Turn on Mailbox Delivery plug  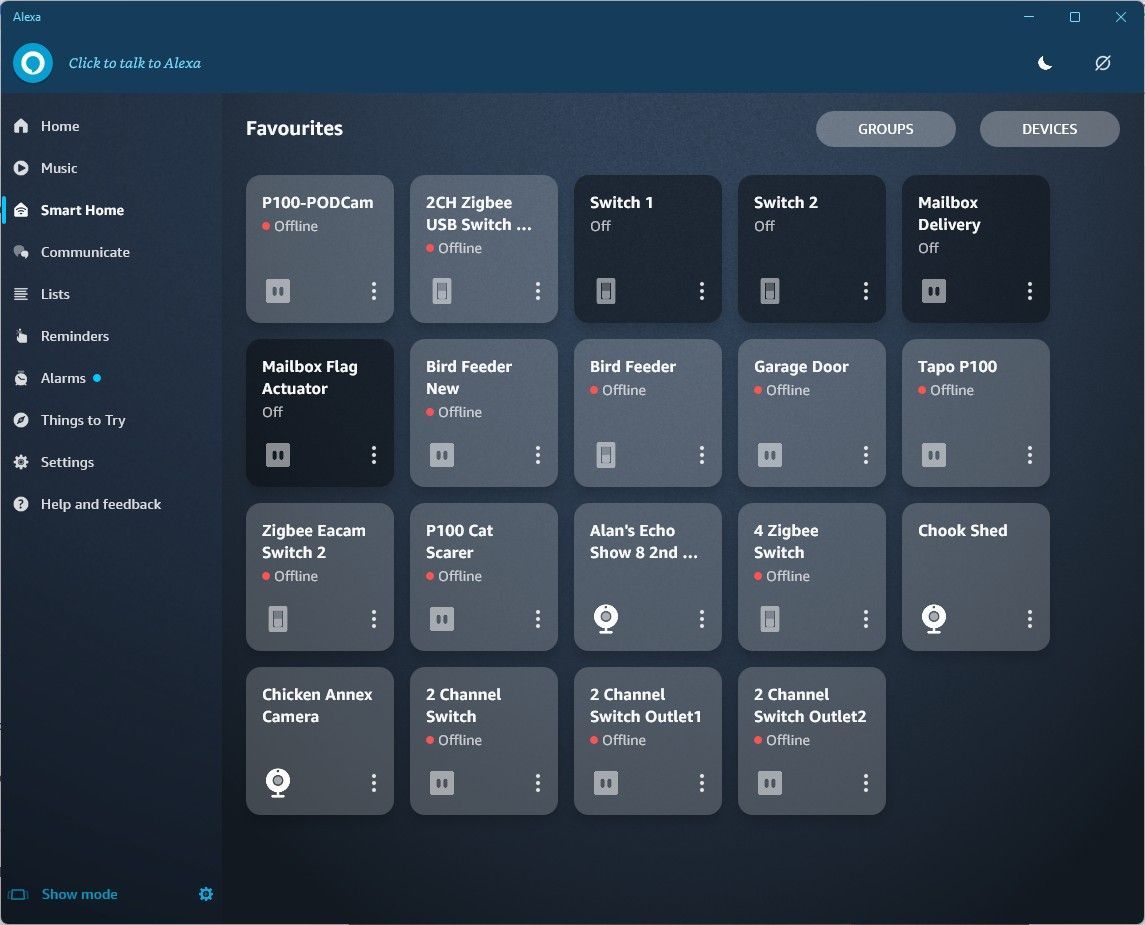(933, 291)
